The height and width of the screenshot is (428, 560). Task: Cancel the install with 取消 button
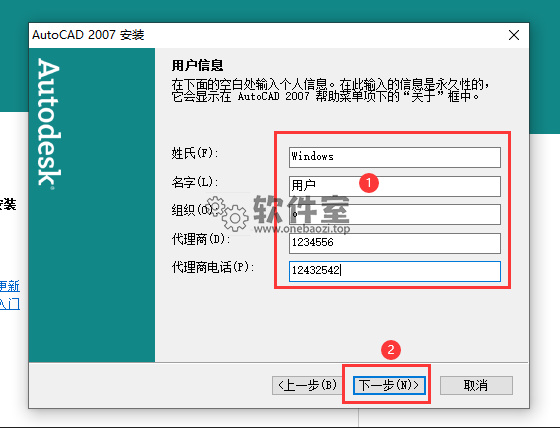click(x=476, y=385)
